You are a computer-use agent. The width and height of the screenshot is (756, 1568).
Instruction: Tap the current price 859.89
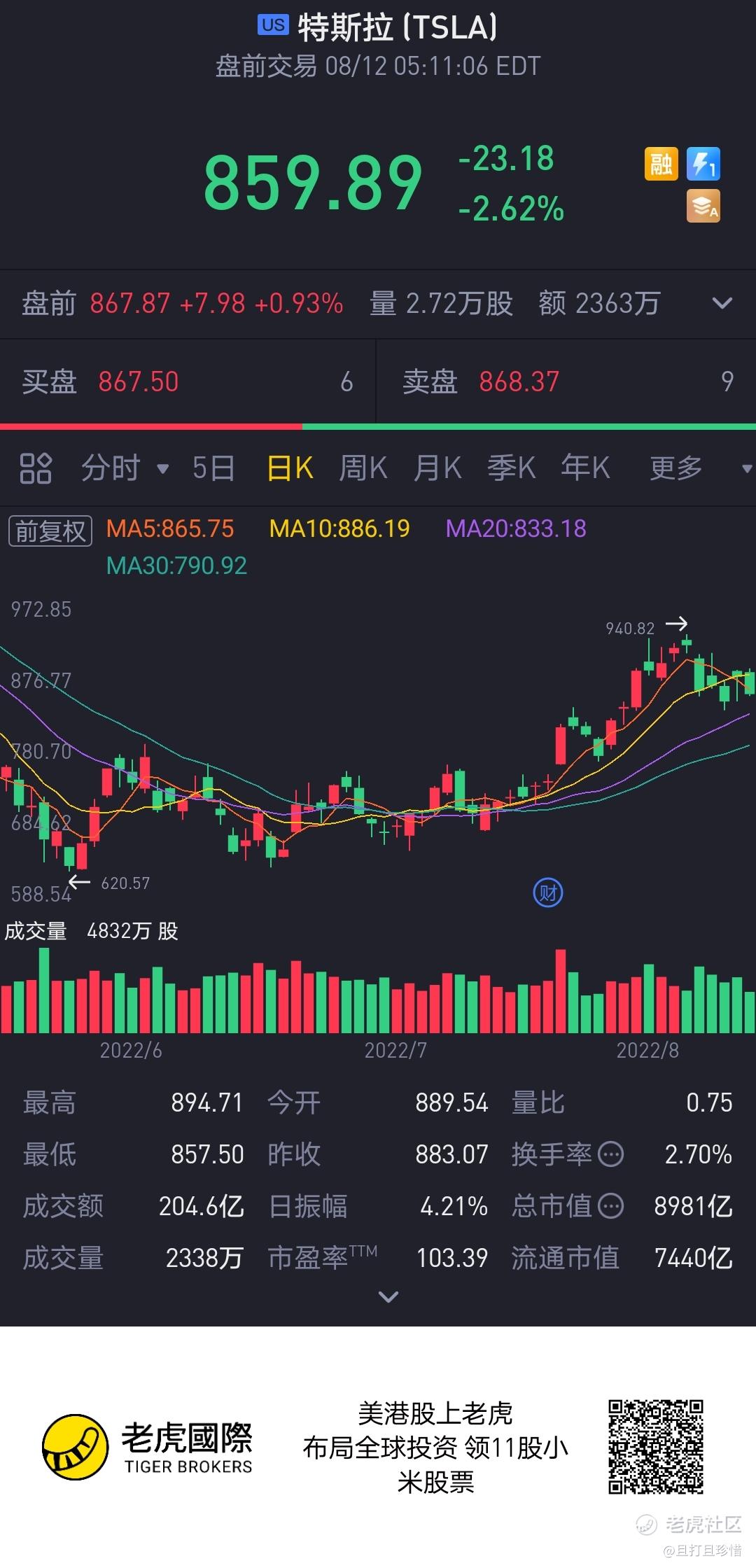313,183
